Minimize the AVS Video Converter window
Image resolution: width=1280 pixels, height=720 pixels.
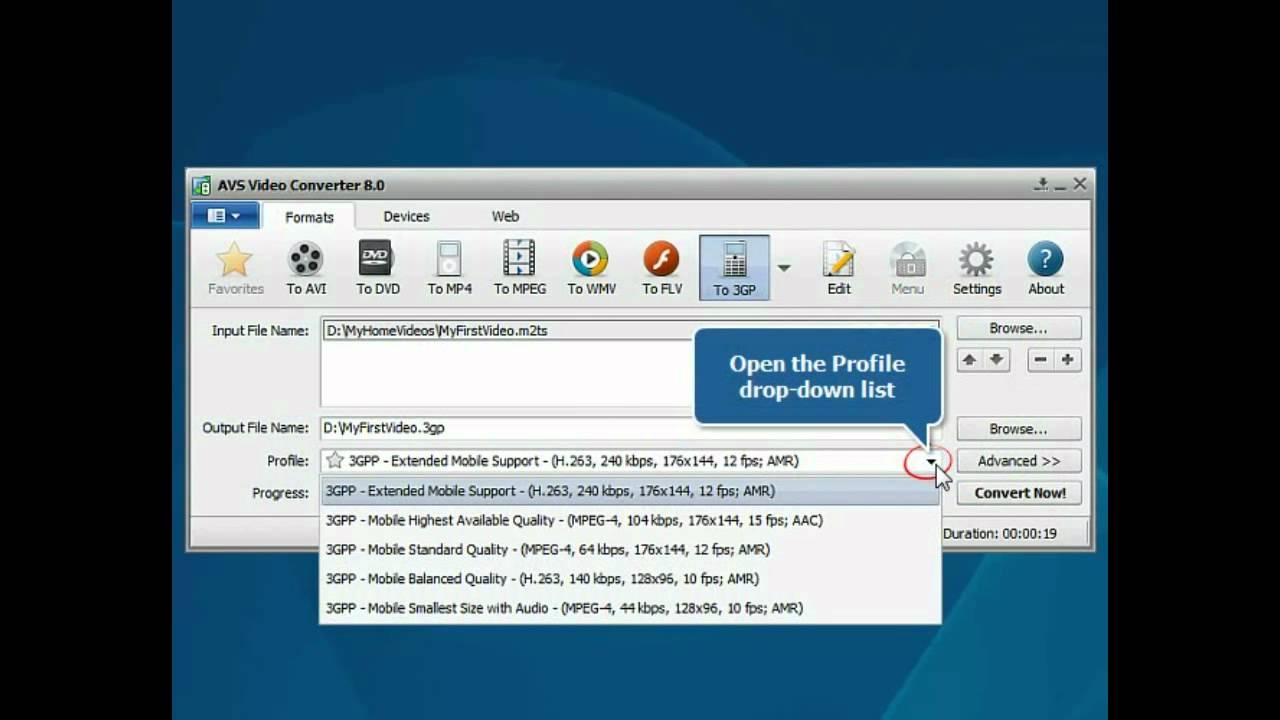[x=1060, y=185]
